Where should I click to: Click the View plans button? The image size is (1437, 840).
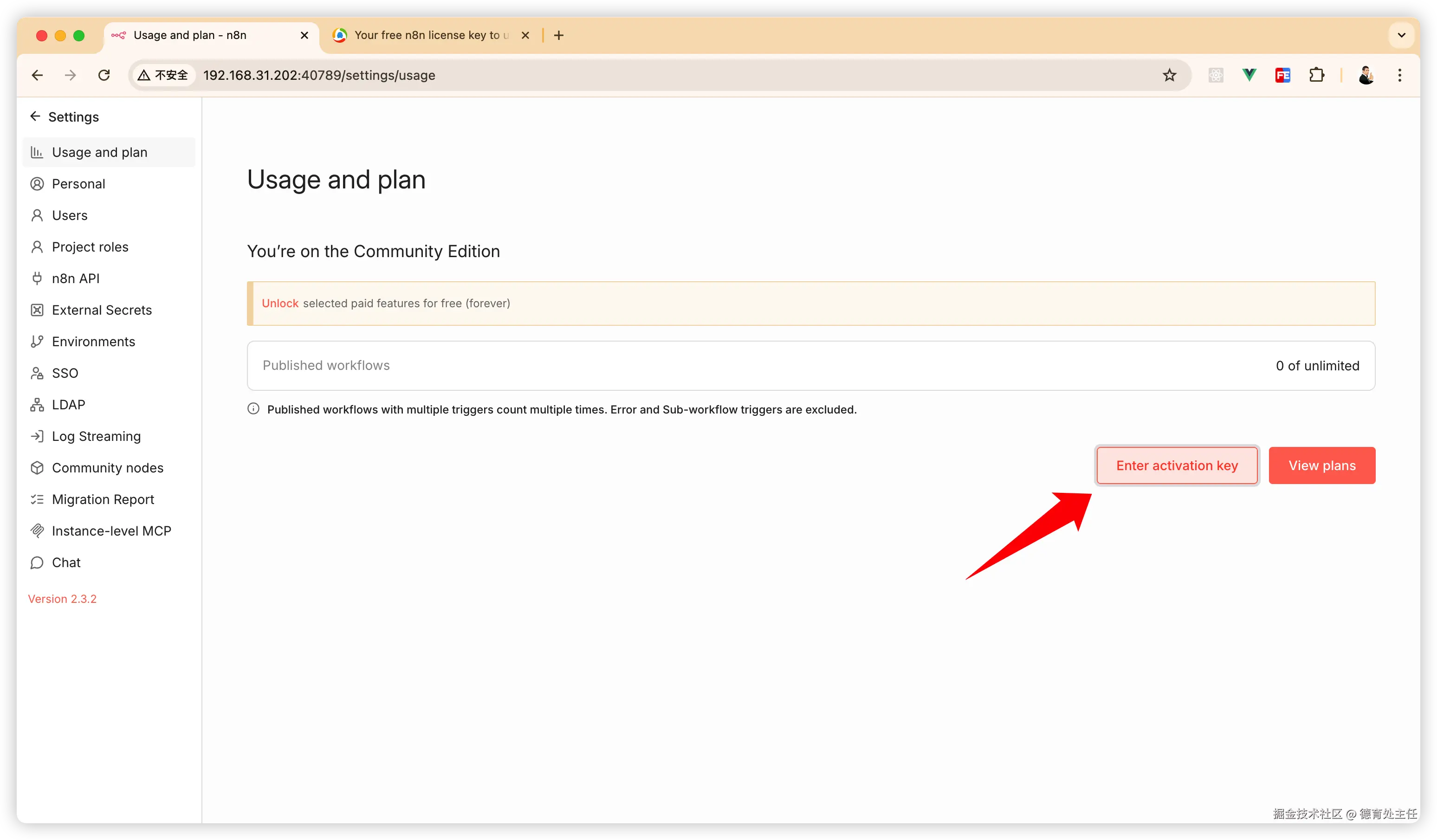tap(1321, 465)
